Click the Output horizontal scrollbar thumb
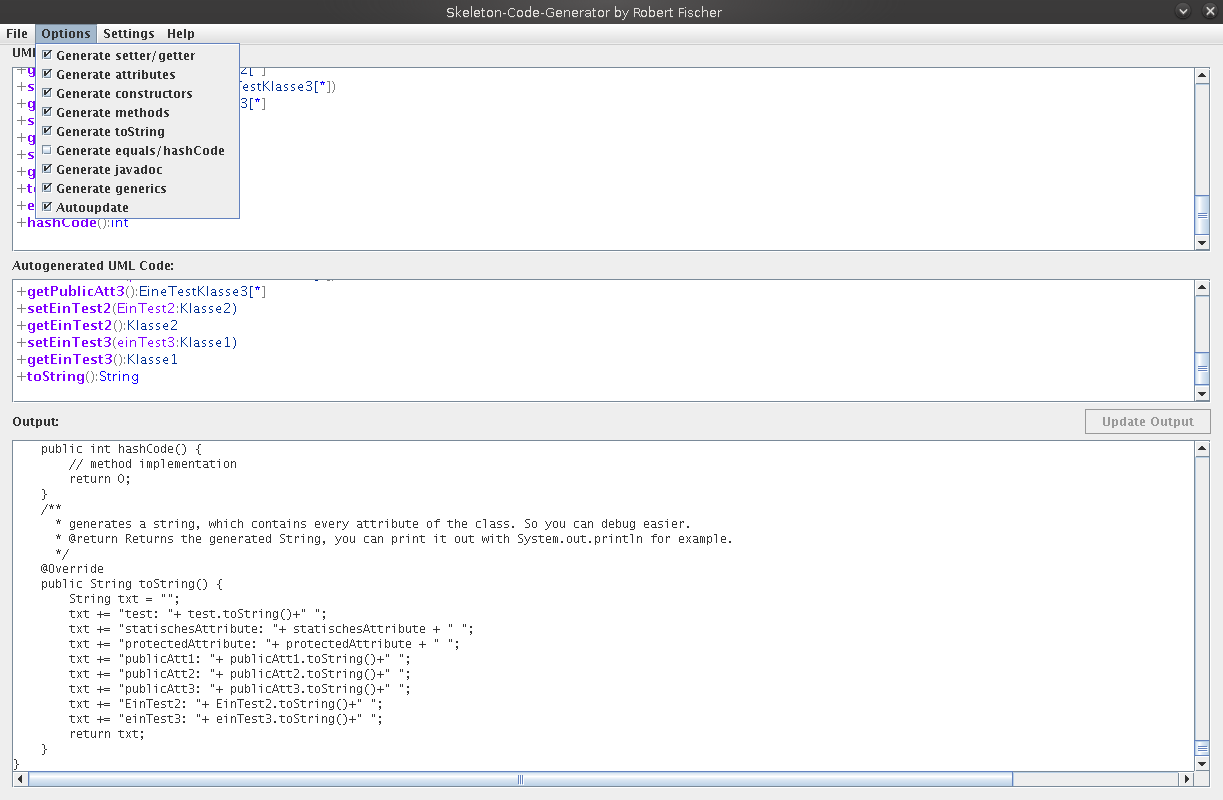Screen dimensions: 1223x800 point(520,779)
